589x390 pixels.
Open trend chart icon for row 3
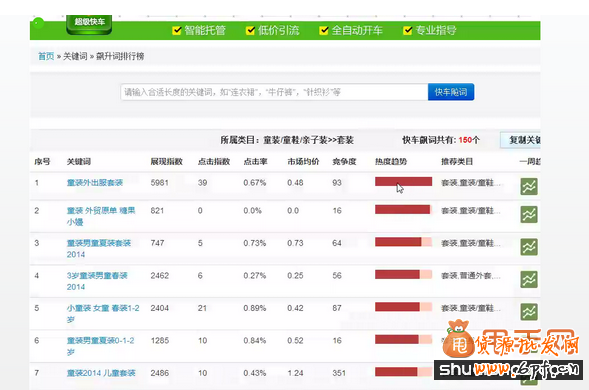(x=529, y=247)
